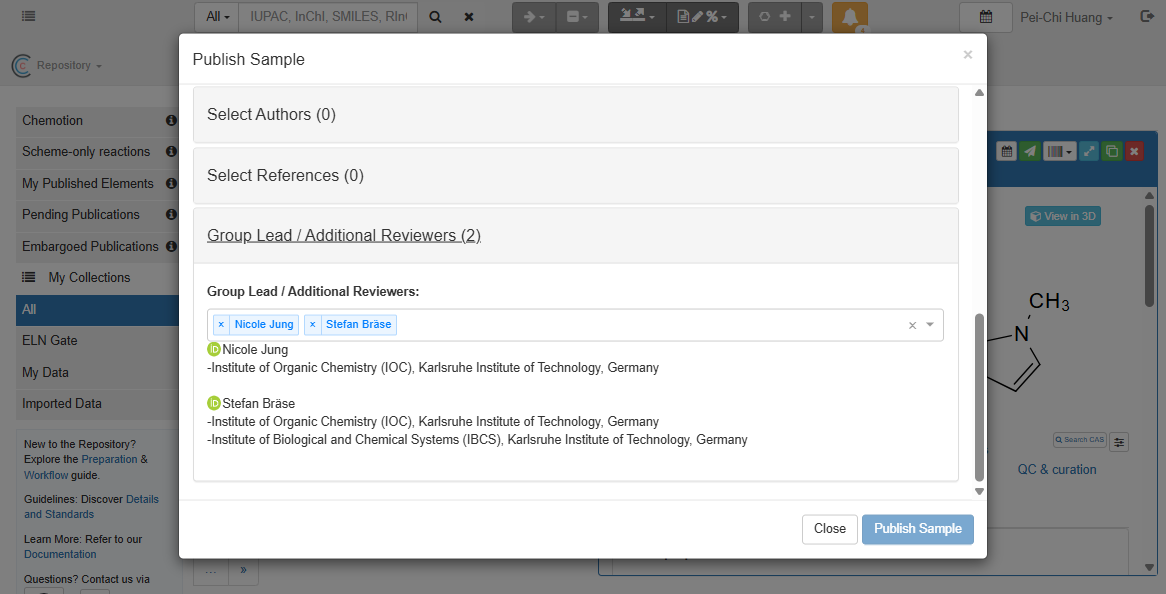Open the reviewers dropdown arrow
The height and width of the screenshot is (594, 1166).
point(930,325)
